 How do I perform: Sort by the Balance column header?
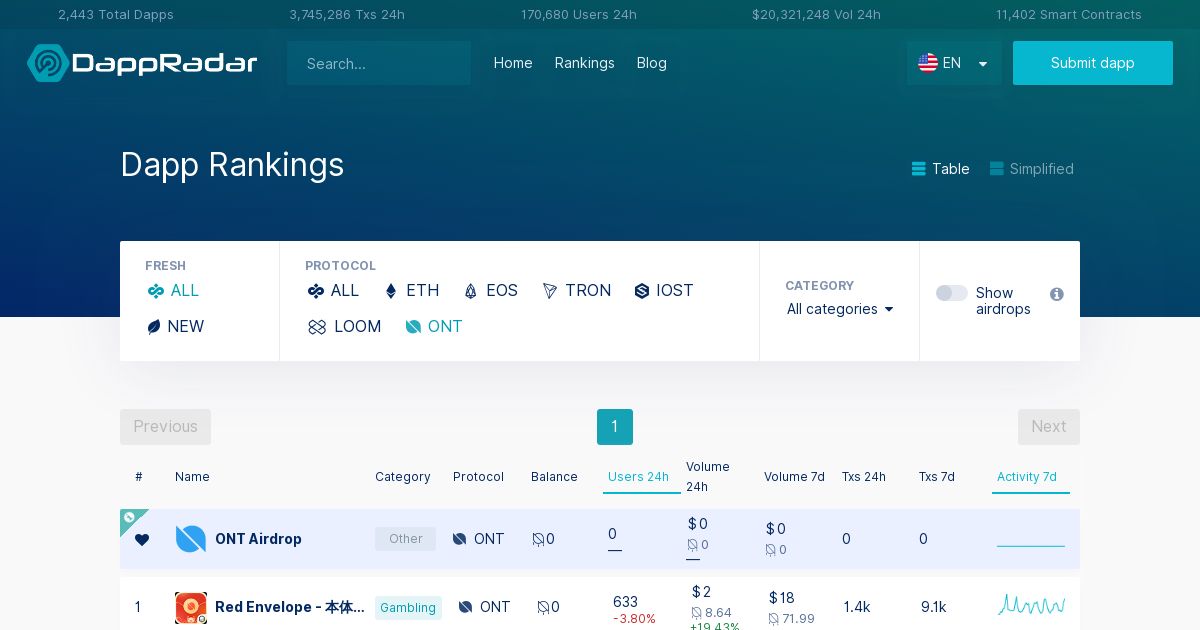click(x=554, y=477)
